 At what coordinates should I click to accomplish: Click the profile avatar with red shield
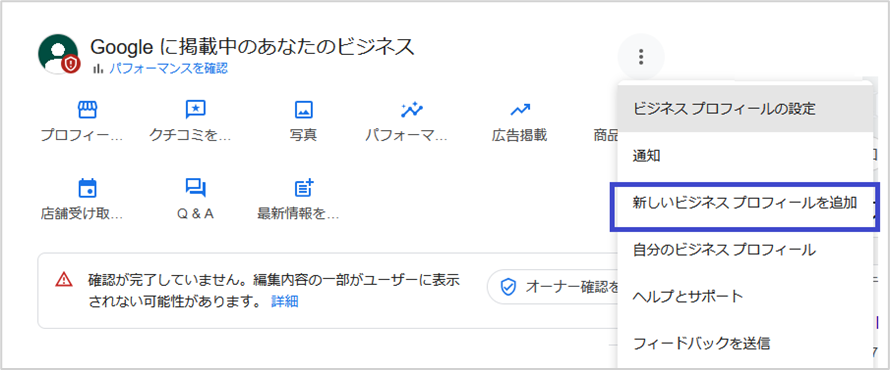click(x=58, y=54)
